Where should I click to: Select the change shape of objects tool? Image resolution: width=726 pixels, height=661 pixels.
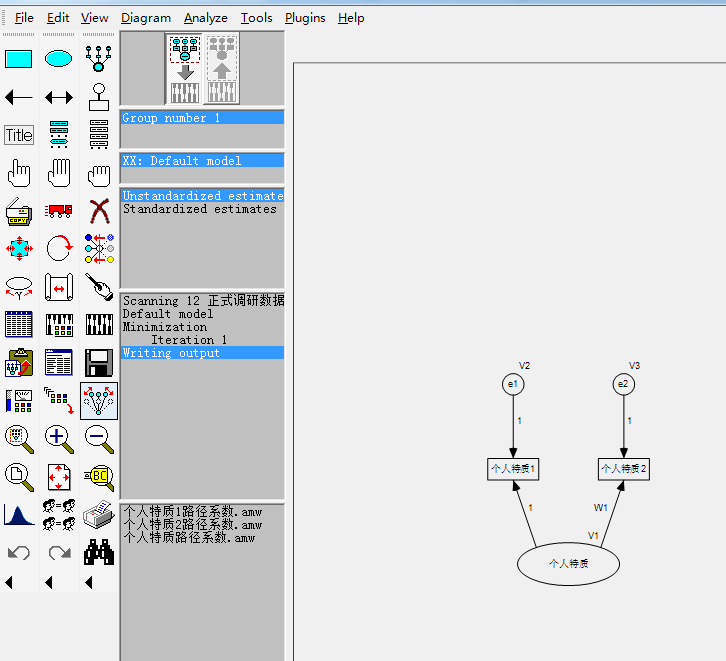coord(19,249)
